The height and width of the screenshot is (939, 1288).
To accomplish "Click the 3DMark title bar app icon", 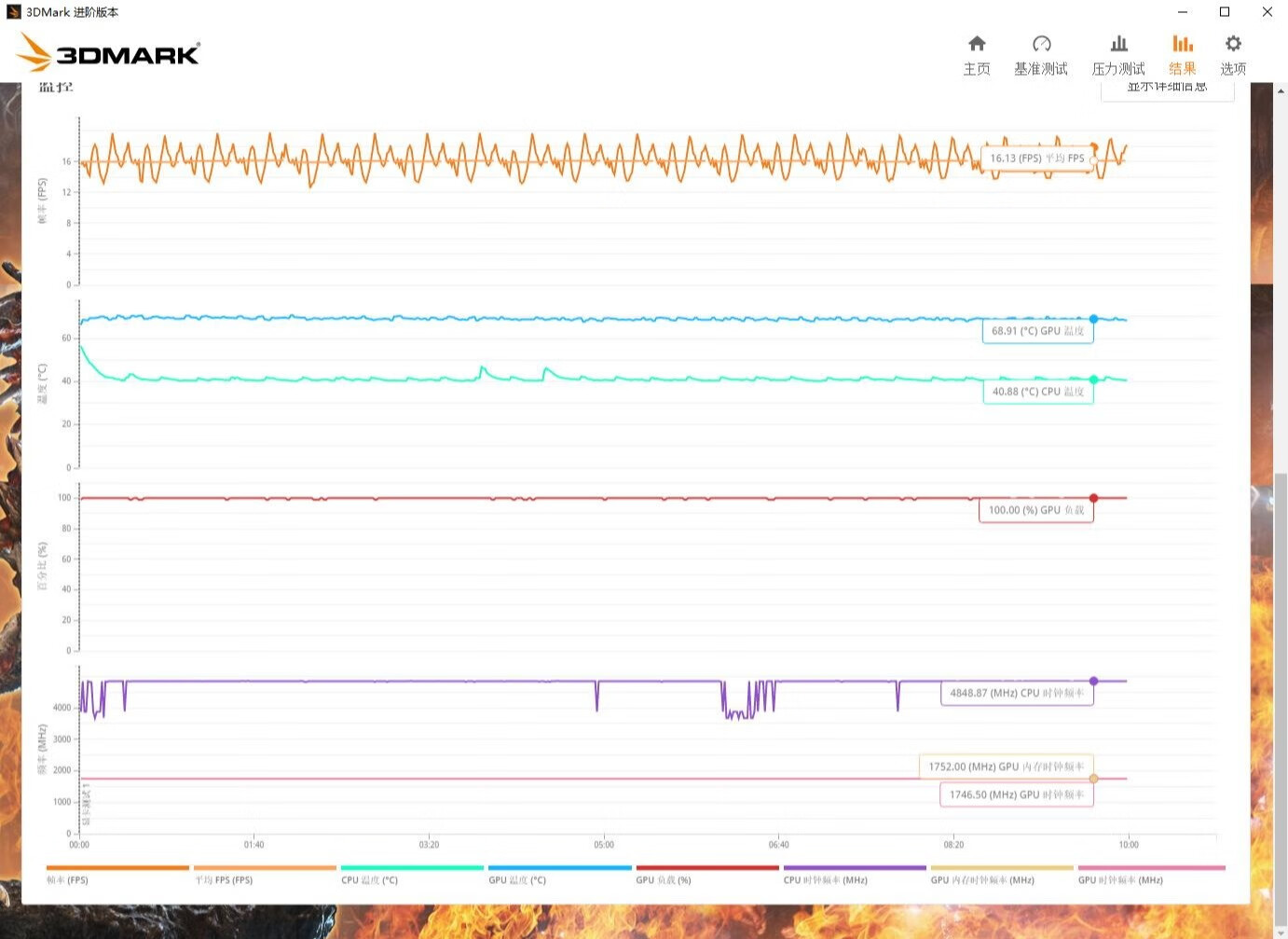I will click(13, 12).
